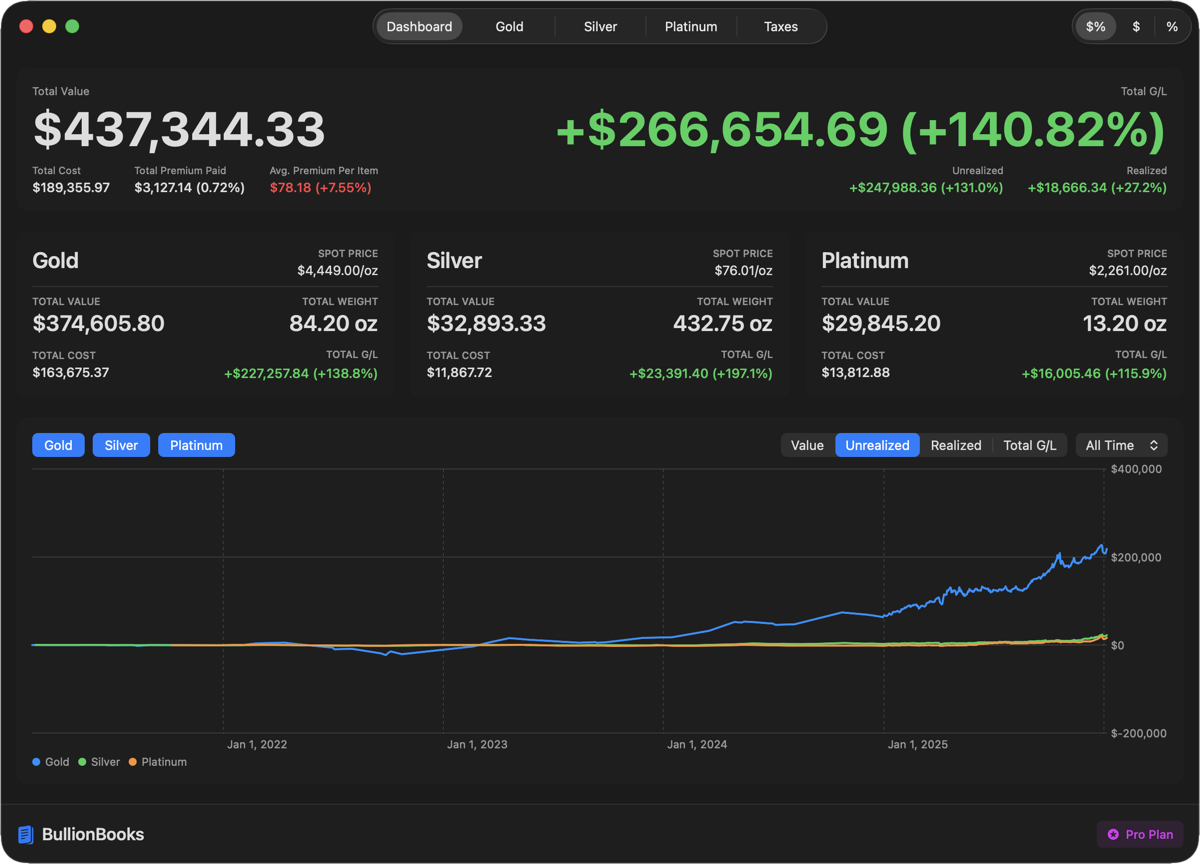Click the Pro Plan button
Viewport: 1200px width, 864px height.
pyautogui.click(x=1140, y=834)
